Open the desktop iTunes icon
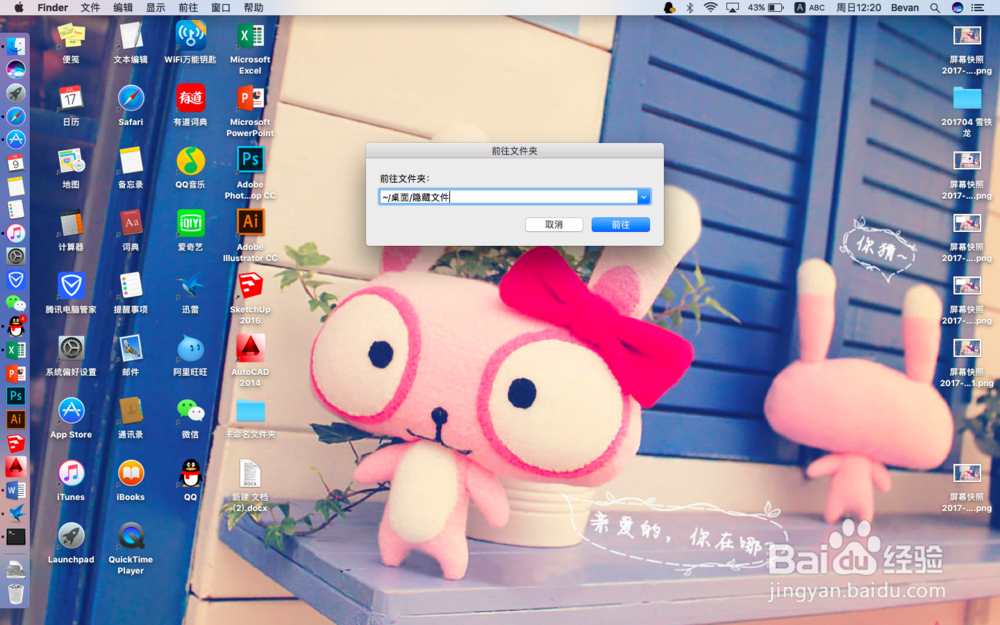The height and width of the screenshot is (625, 1000). tap(71, 473)
